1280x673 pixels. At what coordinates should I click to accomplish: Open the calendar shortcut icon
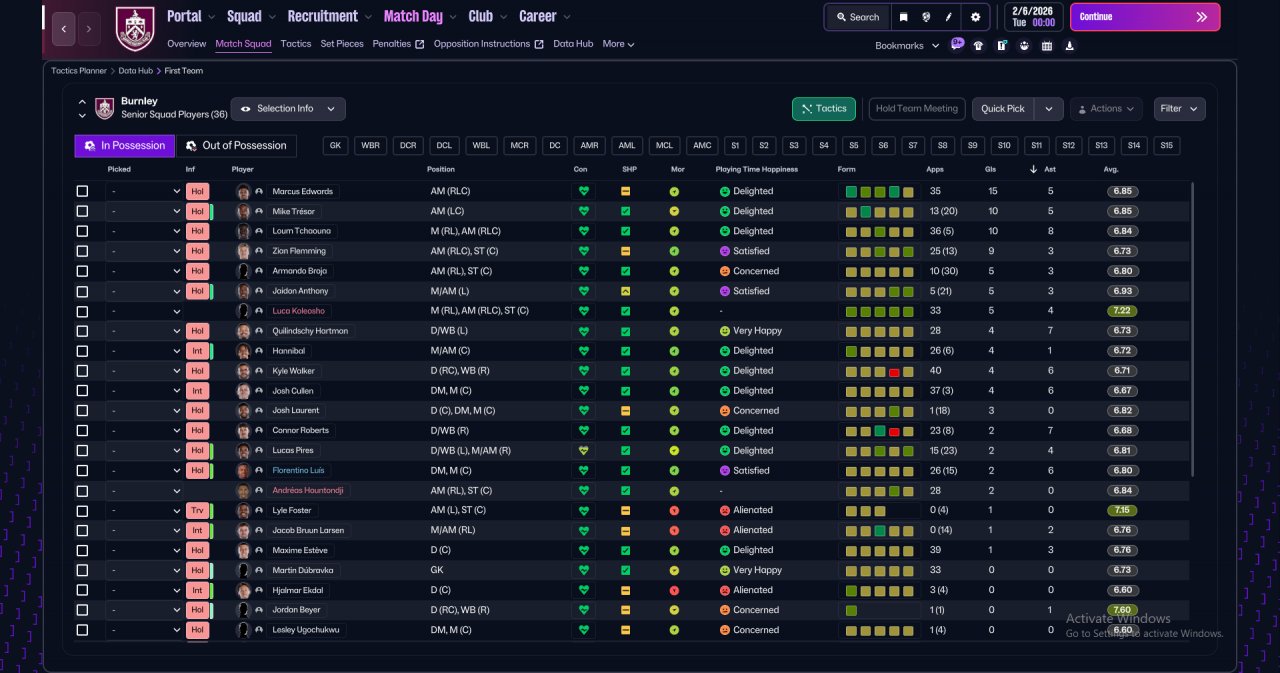1047,45
